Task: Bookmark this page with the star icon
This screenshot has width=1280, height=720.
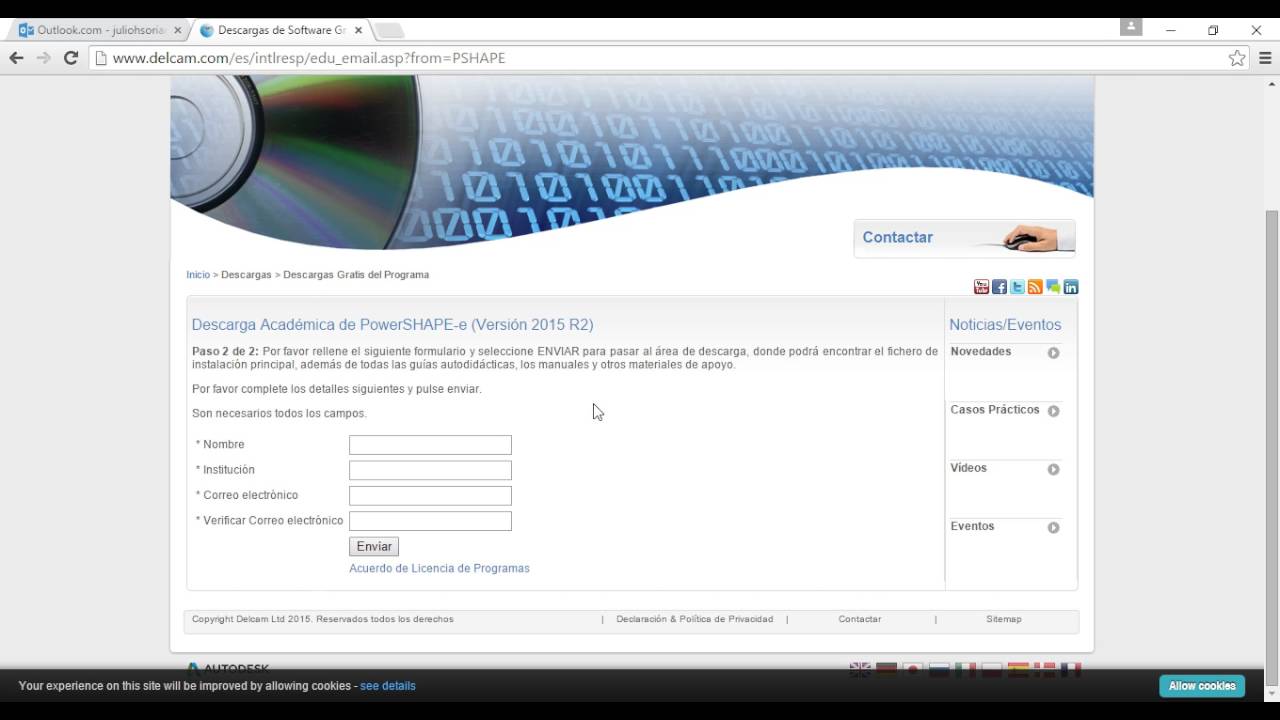Action: [x=1237, y=58]
